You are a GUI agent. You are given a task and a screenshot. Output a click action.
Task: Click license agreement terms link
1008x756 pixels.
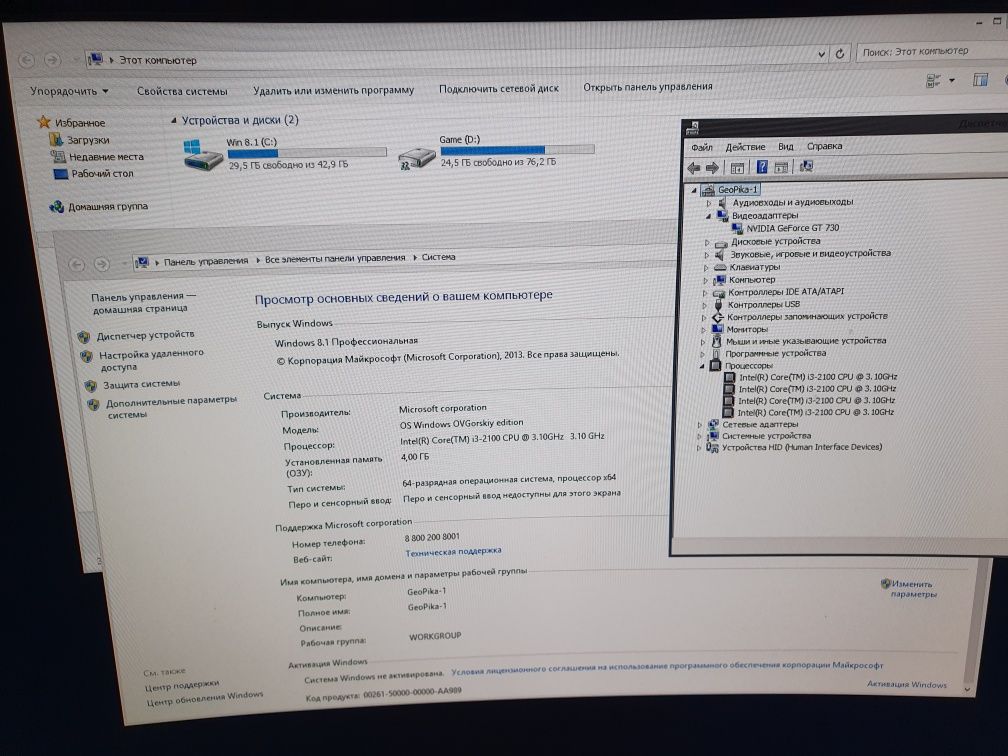point(667,668)
